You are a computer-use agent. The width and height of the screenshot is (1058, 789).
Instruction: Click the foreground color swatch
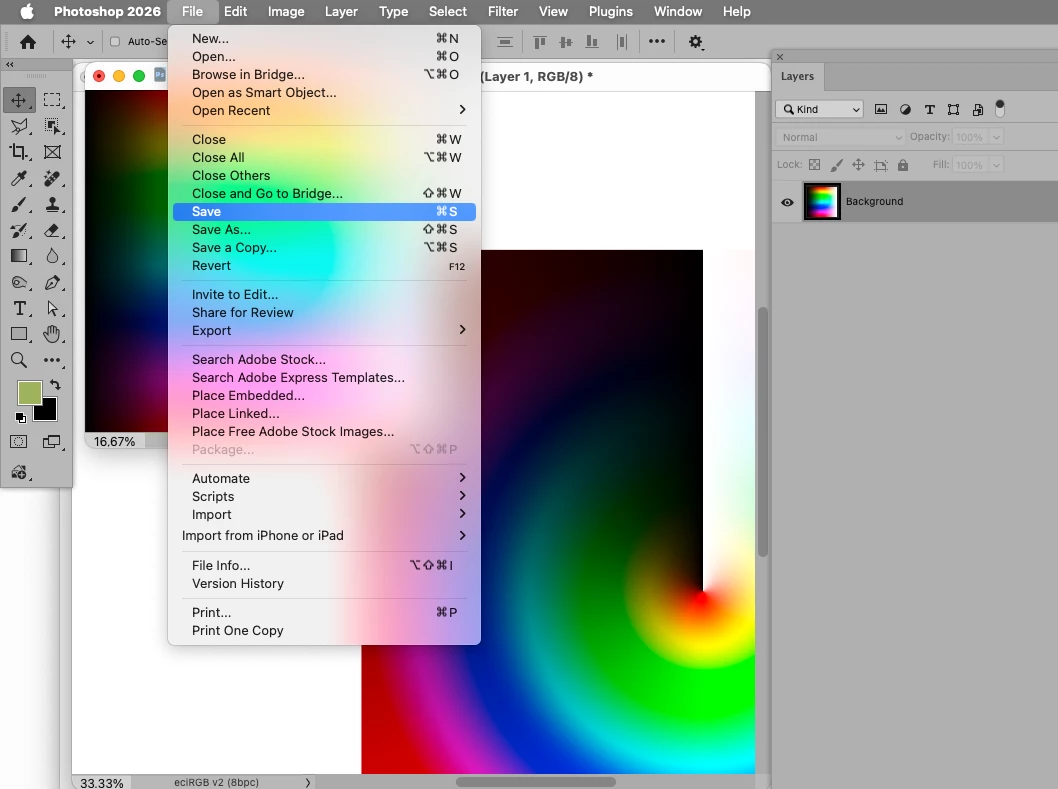click(29, 393)
